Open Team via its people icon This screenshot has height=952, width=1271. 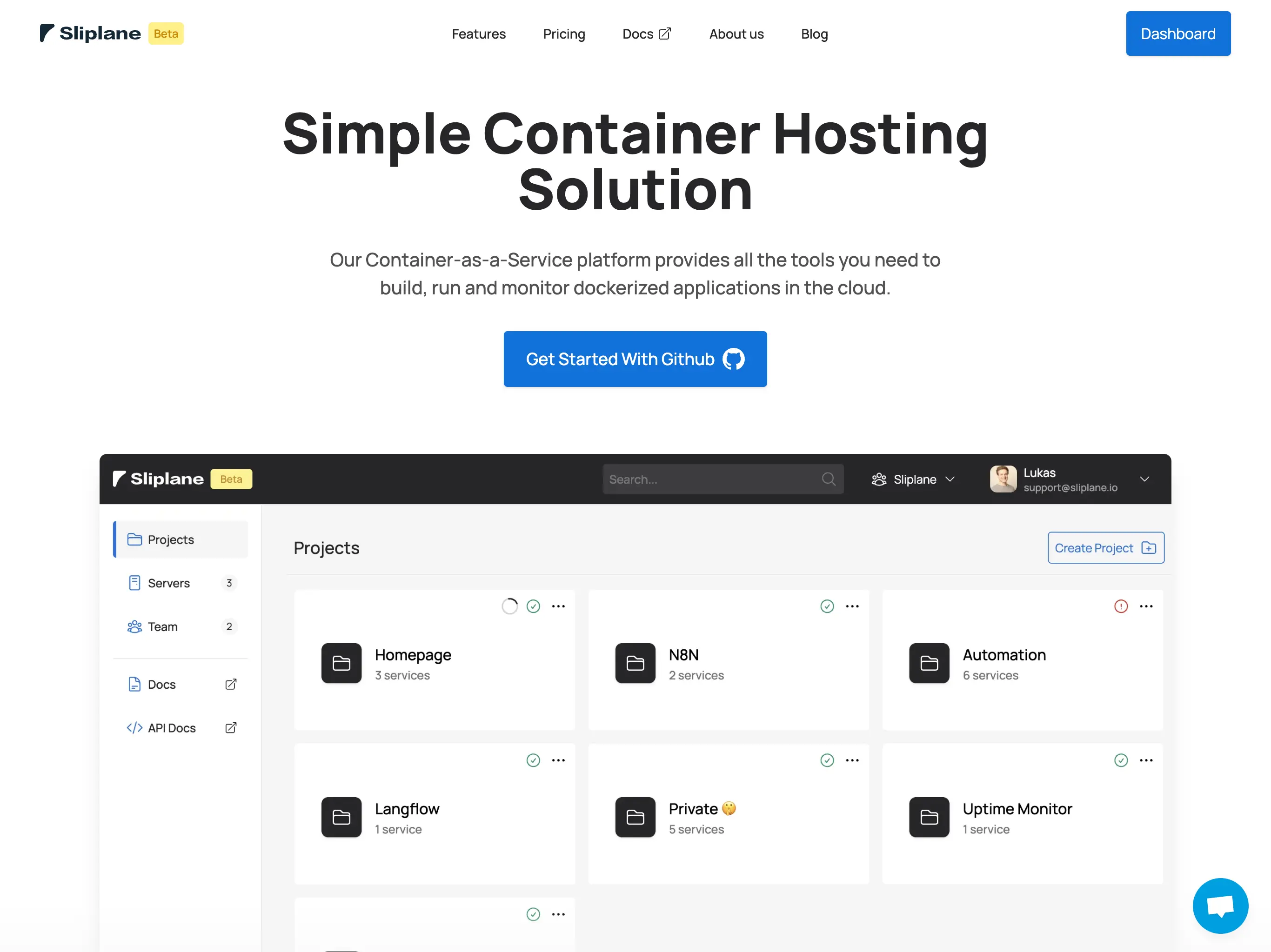pyautogui.click(x=134, y=626)
